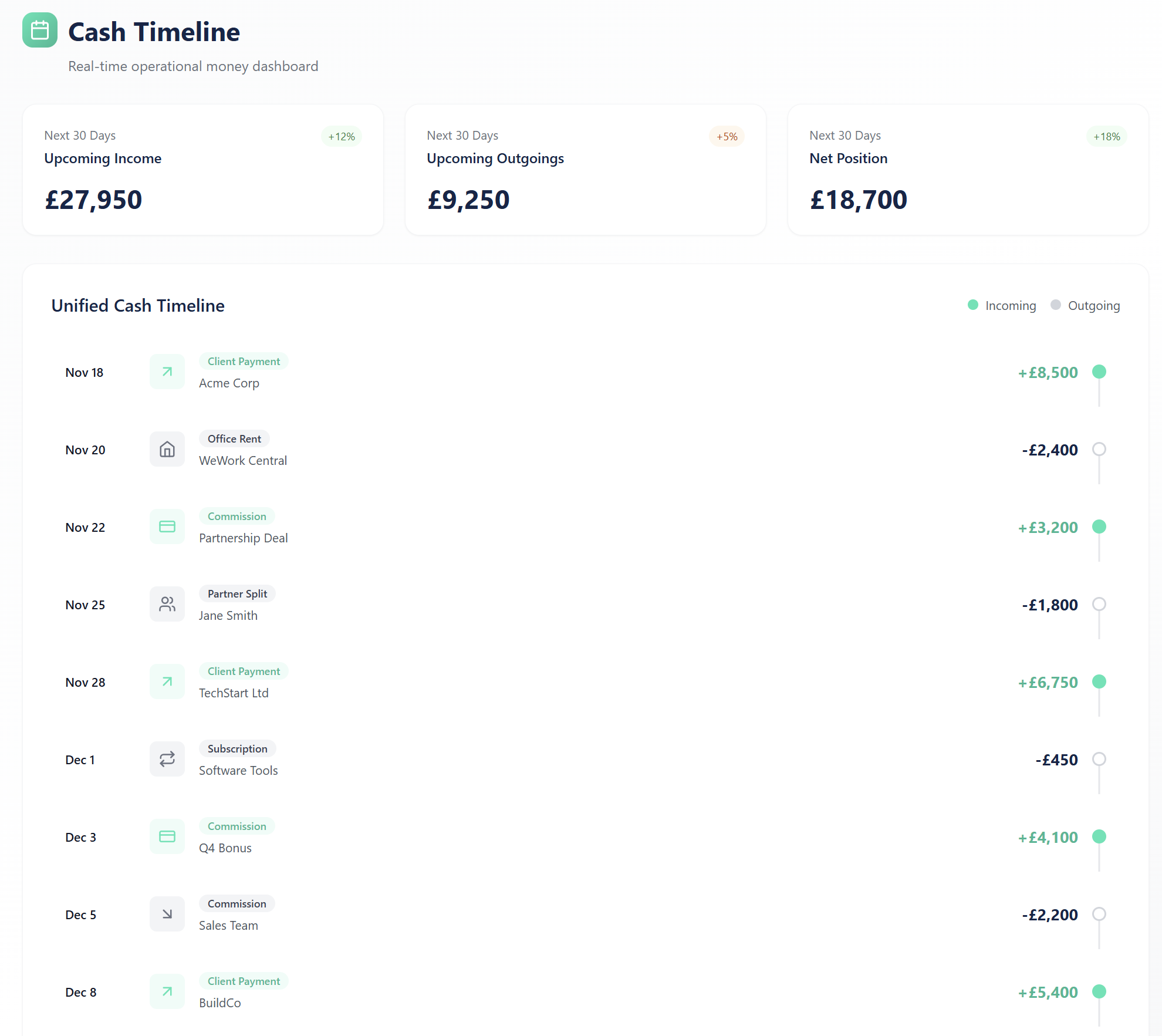Open the card icon for Partnership Deal commission
Screen dimensions: 1162x1036
(167, 527)
